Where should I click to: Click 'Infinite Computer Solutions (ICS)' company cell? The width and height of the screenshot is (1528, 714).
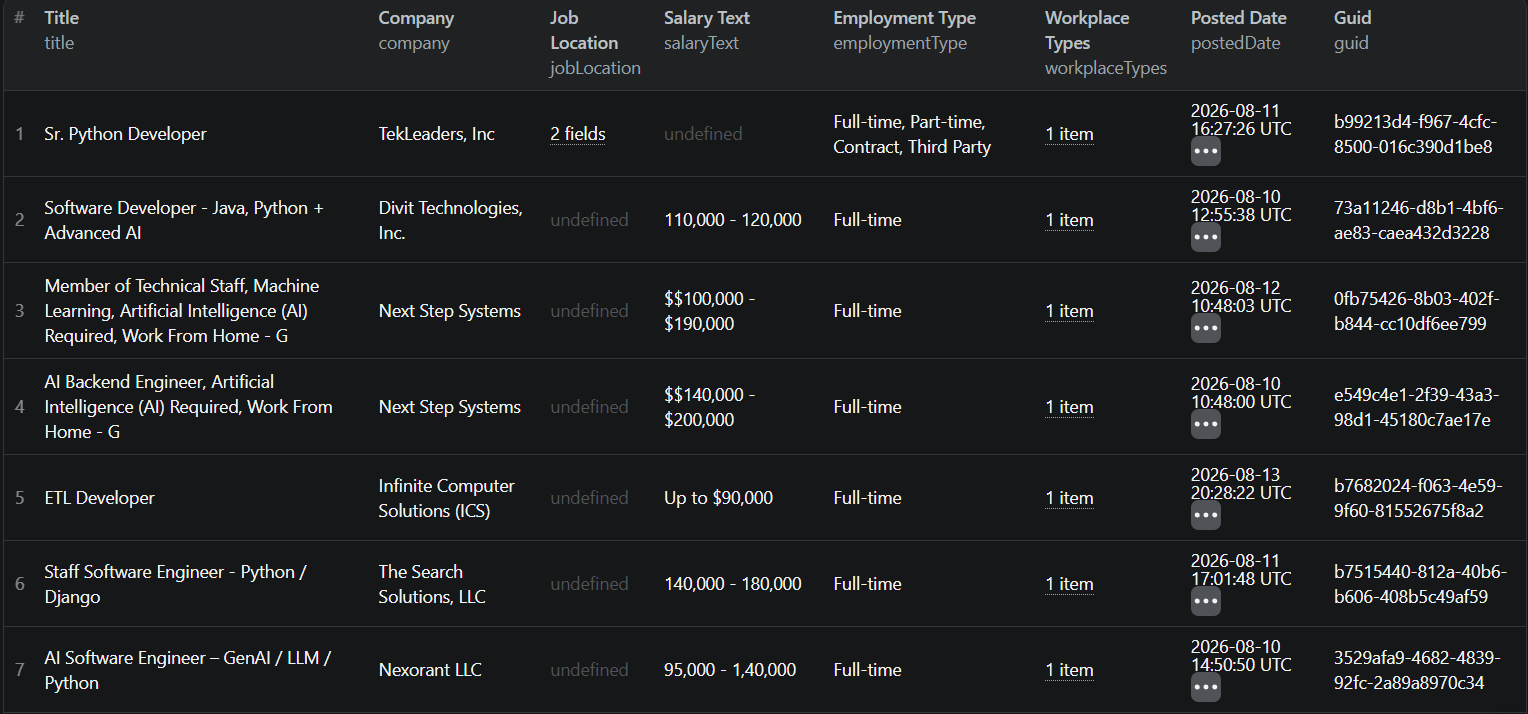tap(446, 498)
